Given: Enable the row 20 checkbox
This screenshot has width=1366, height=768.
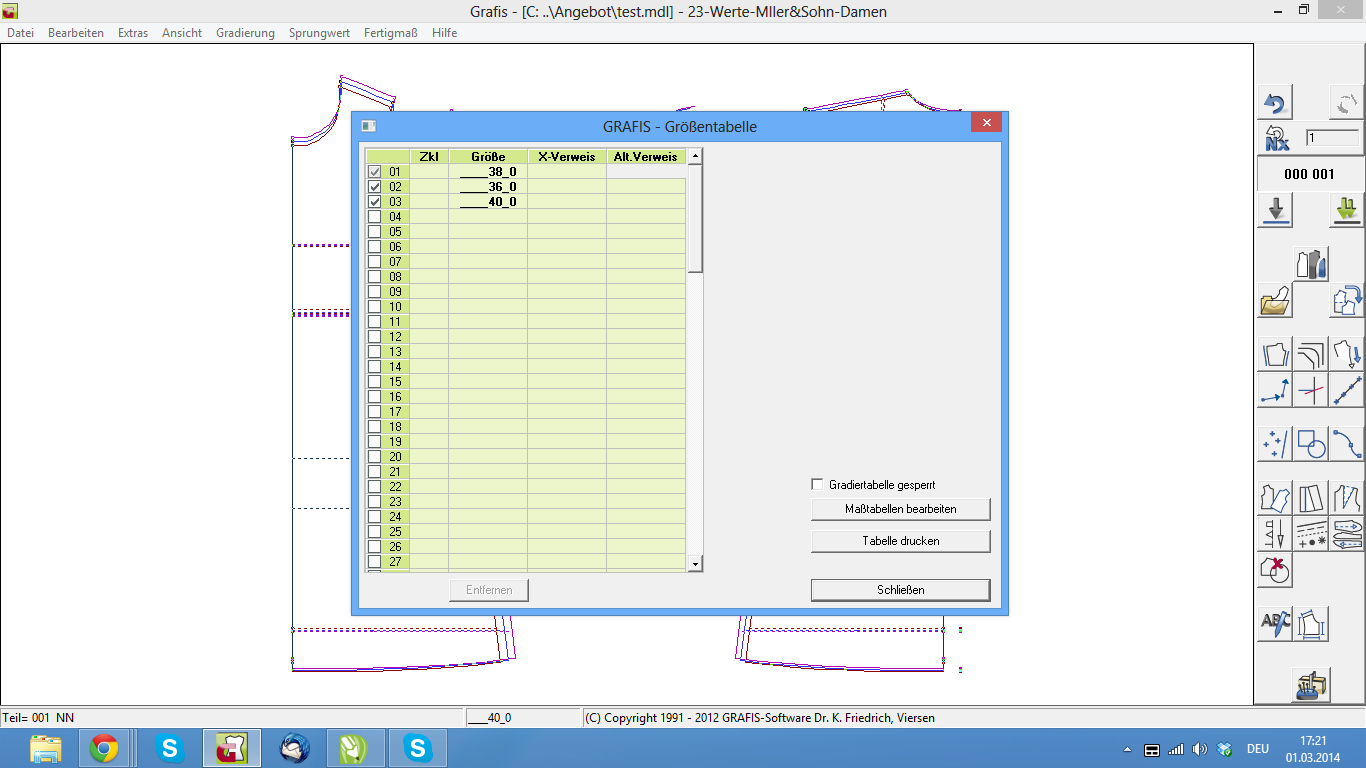Looking at the screenshot, I should [375, 457].
